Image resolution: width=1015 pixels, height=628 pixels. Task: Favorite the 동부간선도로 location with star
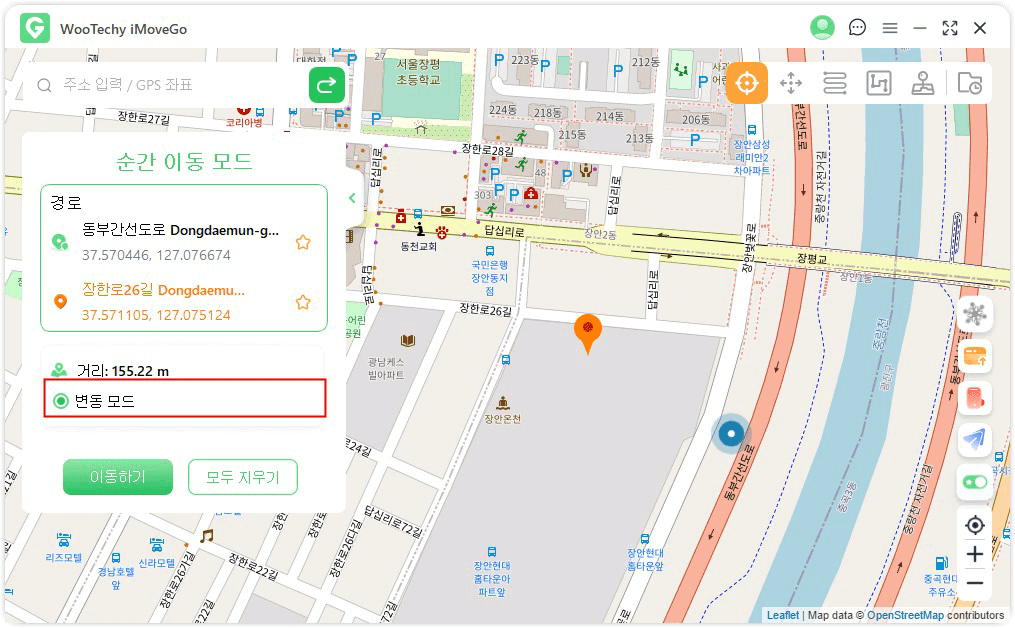coord(303,242)
